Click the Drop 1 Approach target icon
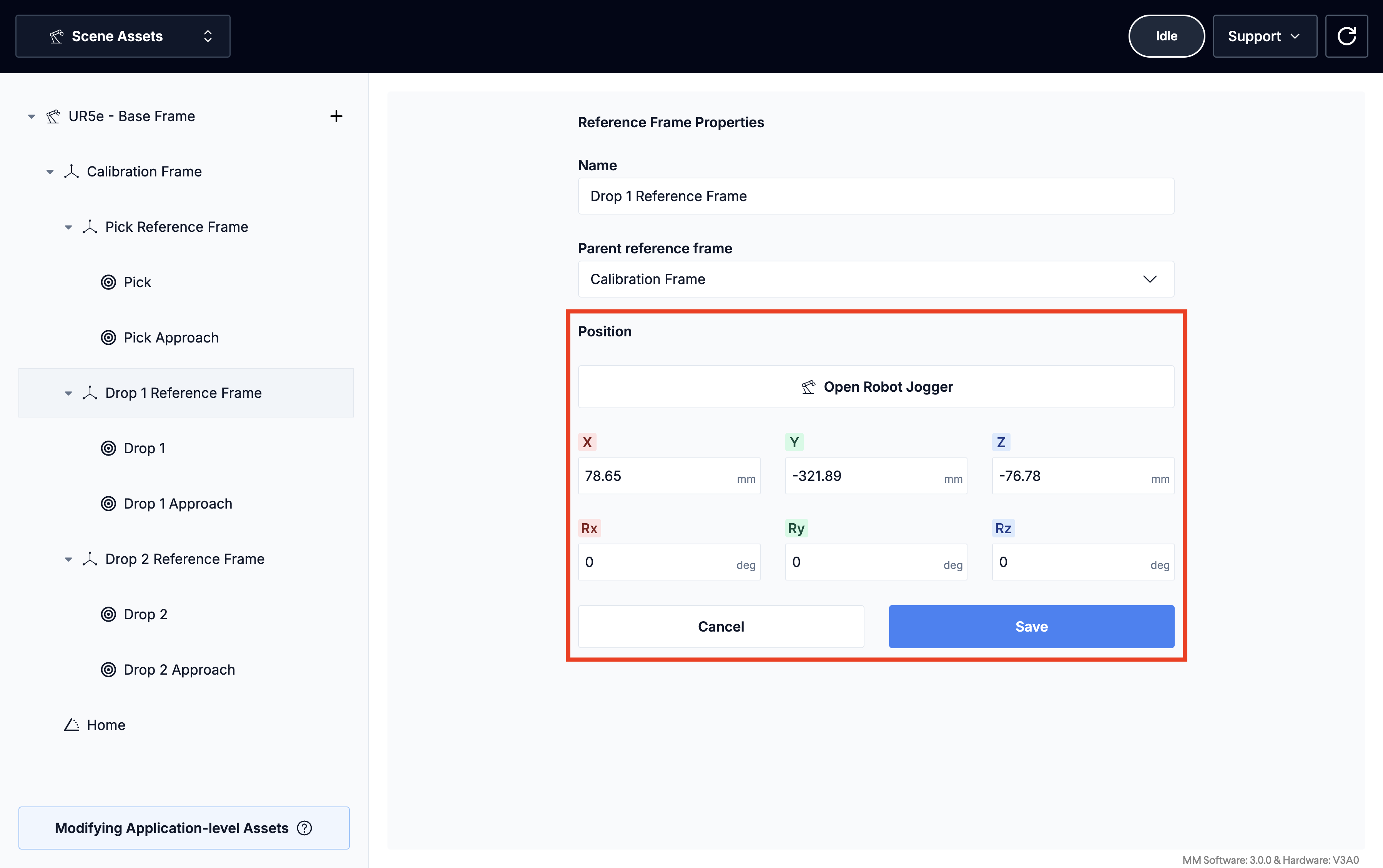 pos(108,504)
